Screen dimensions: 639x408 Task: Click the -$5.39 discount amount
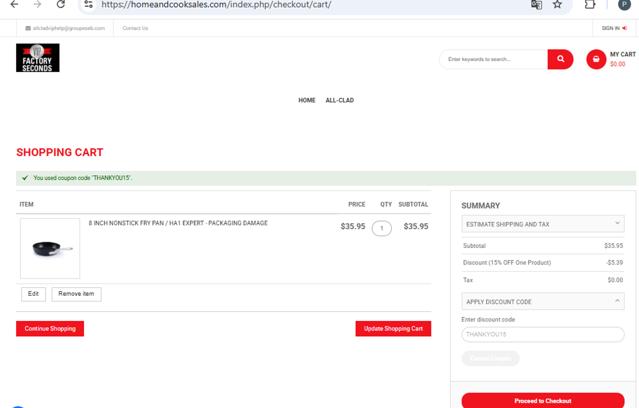pyautogui.click(x=615, y=262)
